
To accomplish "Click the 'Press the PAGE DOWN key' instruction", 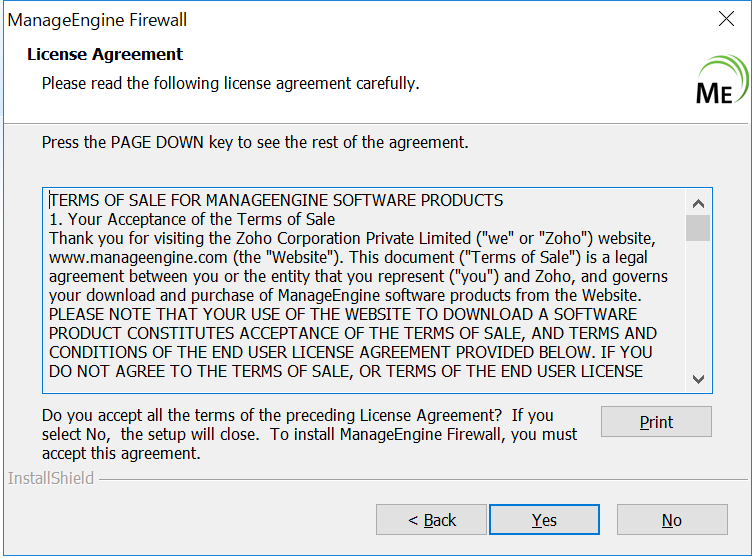I will tap(255, 142).
